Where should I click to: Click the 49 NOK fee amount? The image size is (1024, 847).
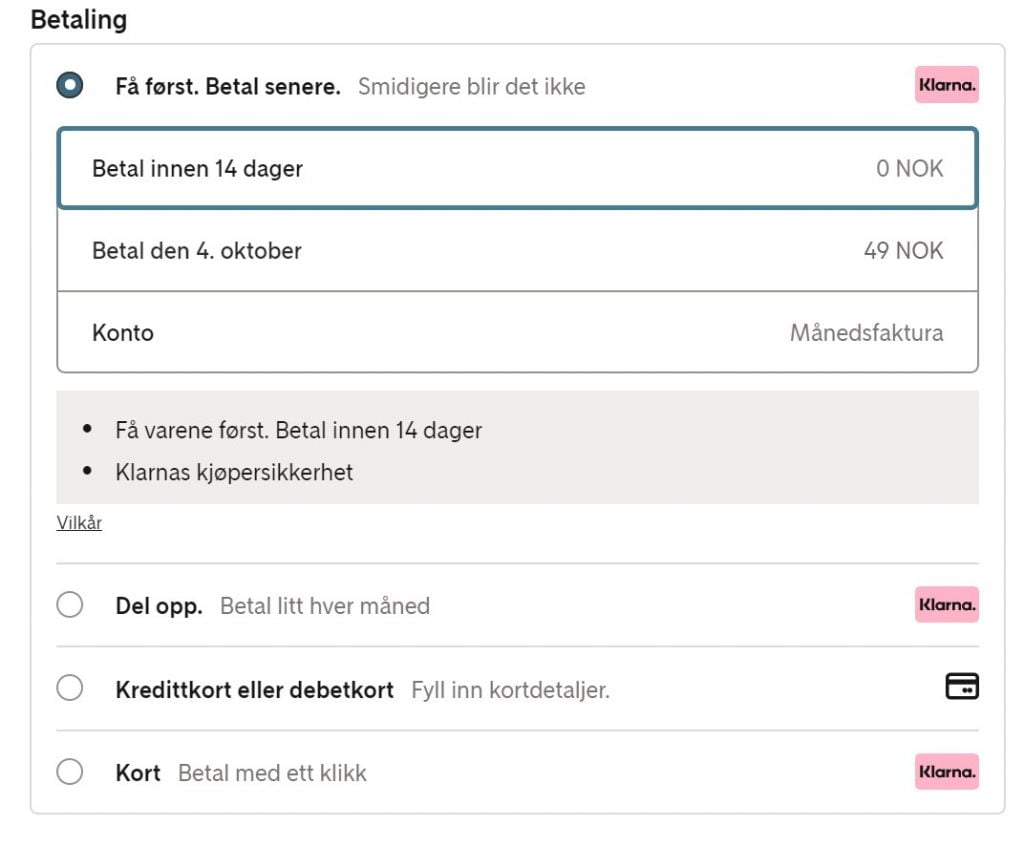(902, 250)
